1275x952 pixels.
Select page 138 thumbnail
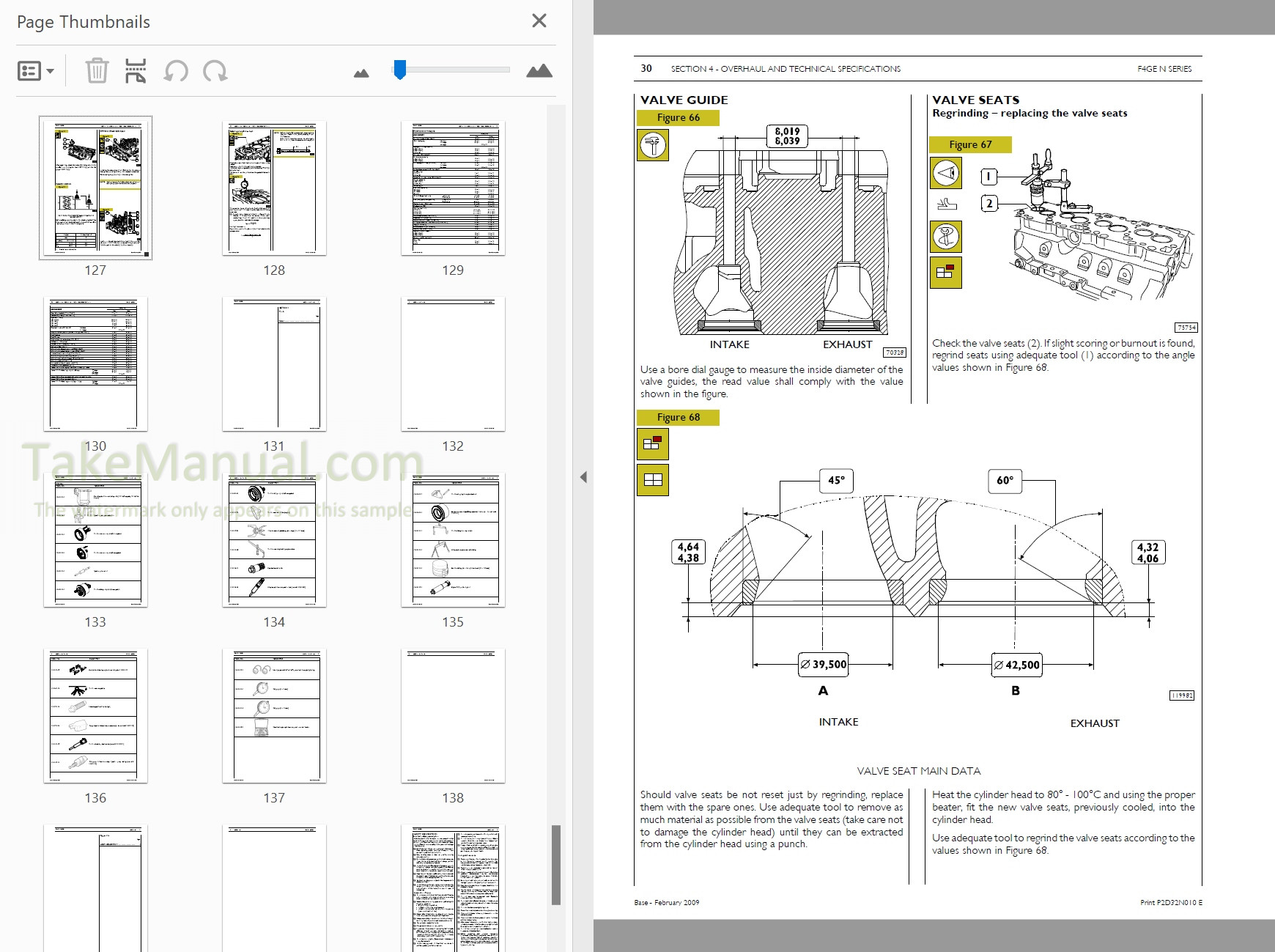[453, 715]
